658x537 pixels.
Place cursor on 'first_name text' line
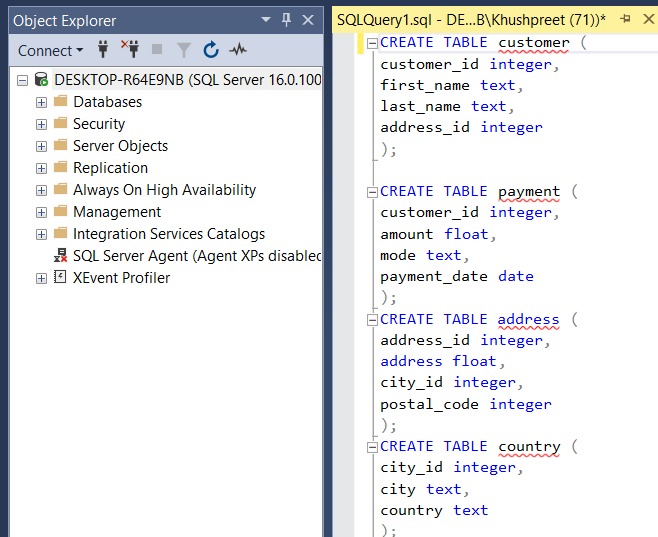(x=452, y=86)
